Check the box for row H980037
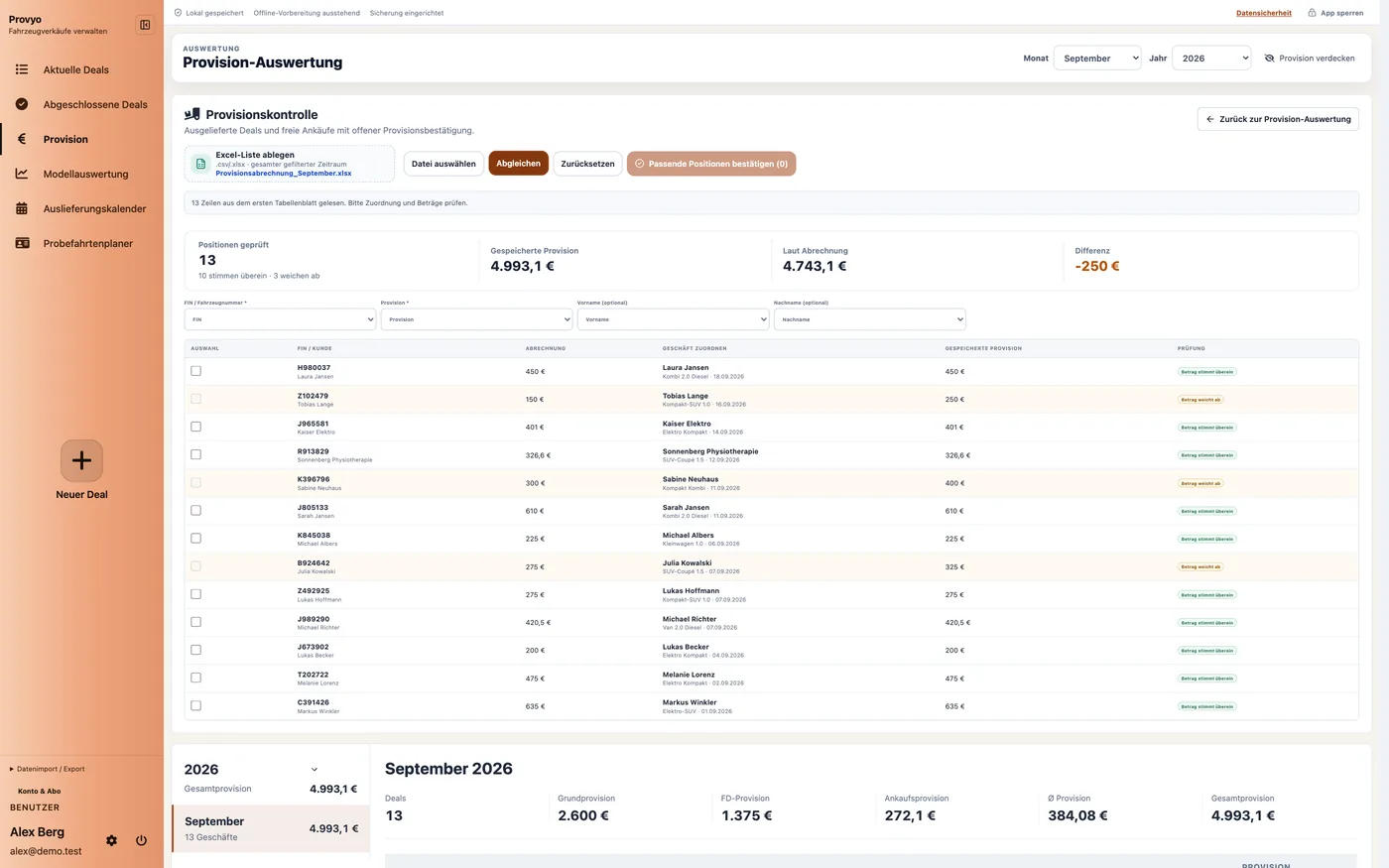Viewport: 1389px width, 868px height. (x=195, y=371)
